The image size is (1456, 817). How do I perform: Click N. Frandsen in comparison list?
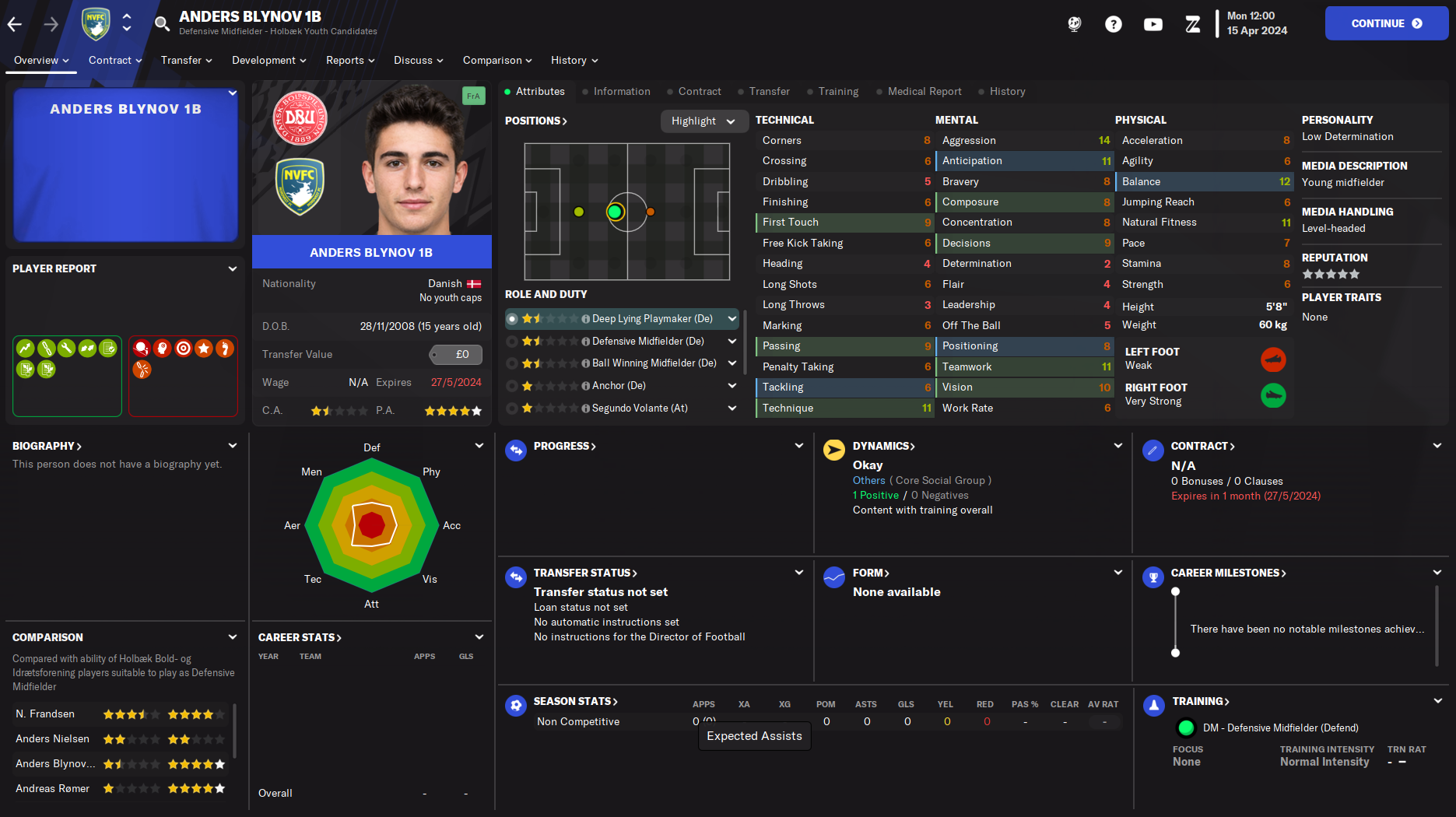[x=45, y=714]
